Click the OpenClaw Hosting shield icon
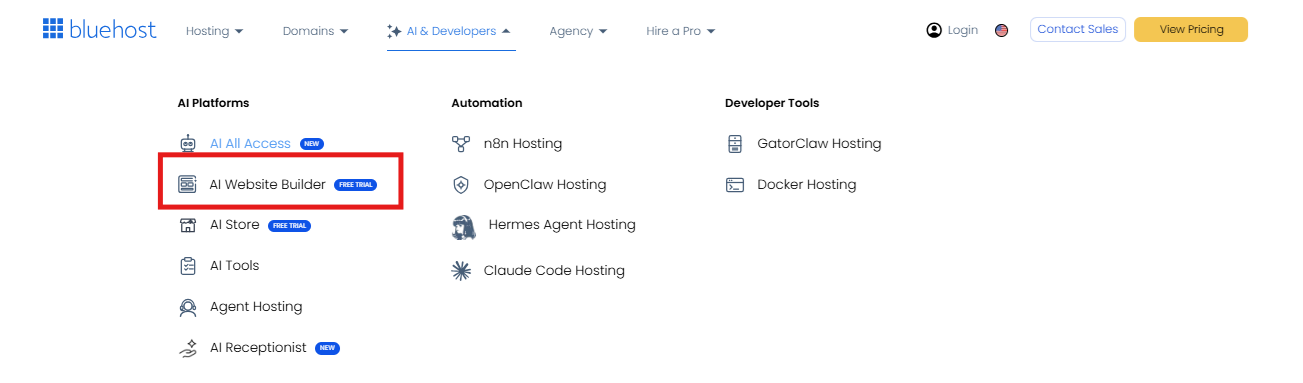The height and width of the screenshot is (383, 1303). coord(461,184)
